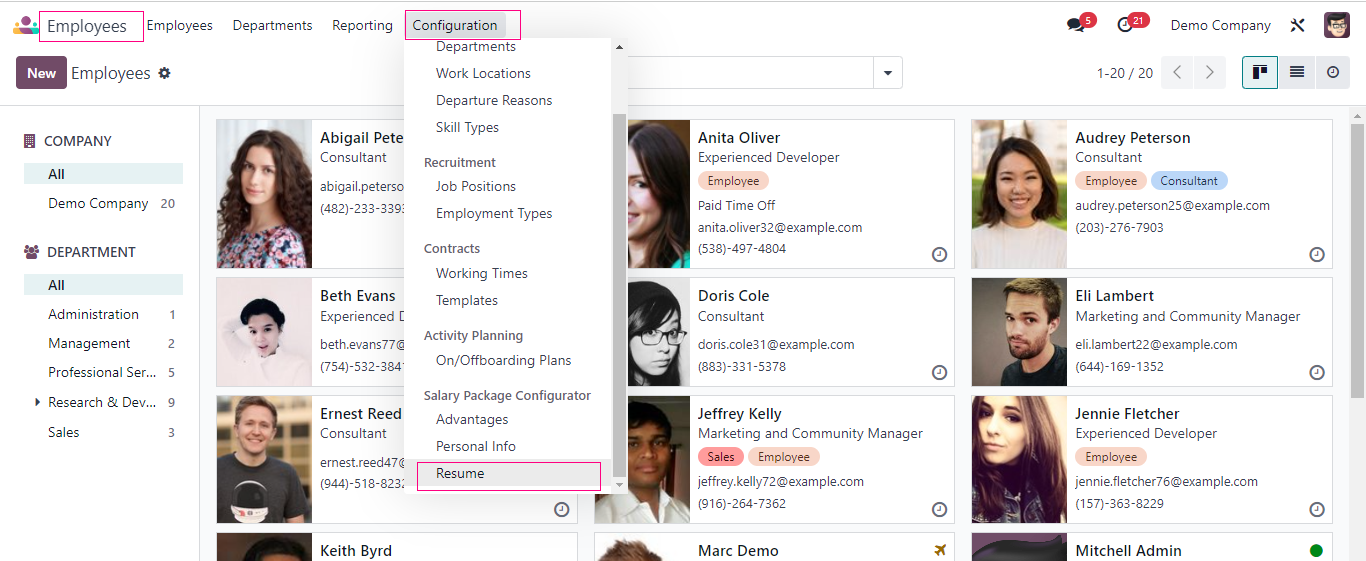
Task: Switch to Activity view
Action: [1332, 72]
